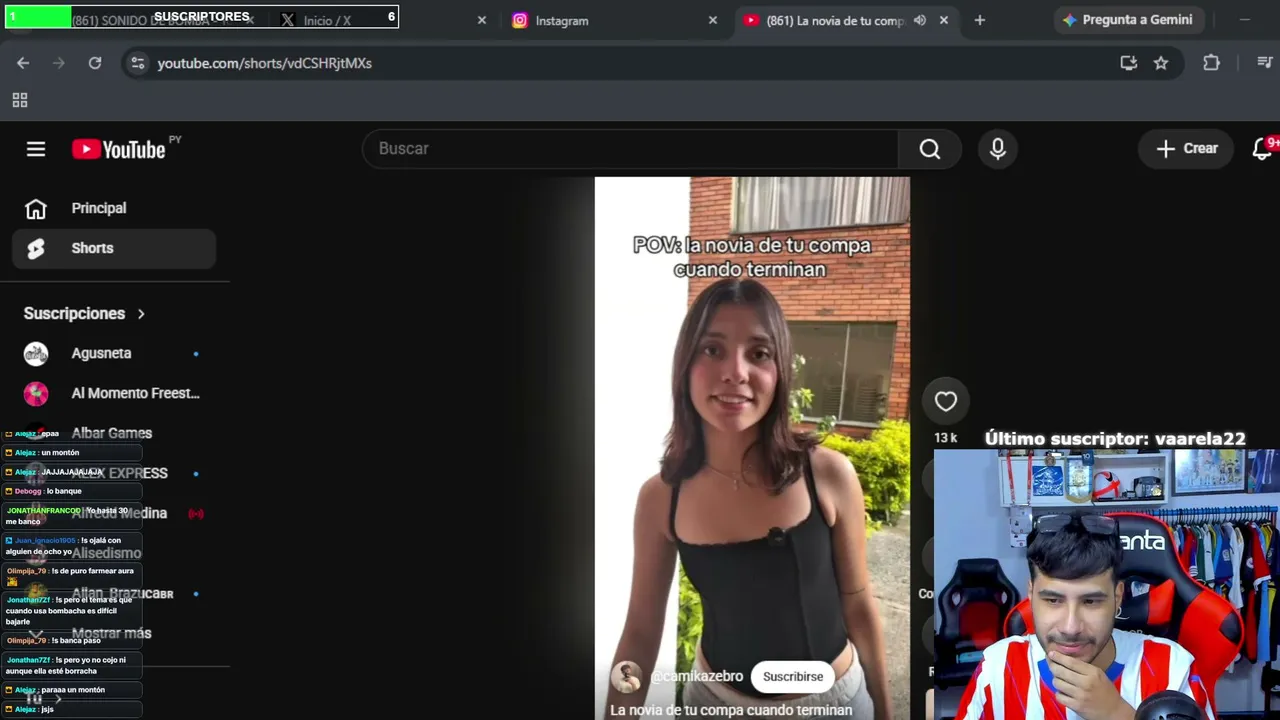View site information icon in address bar
The height and width of the screenshot is (720, 1280).
(138, 63)
